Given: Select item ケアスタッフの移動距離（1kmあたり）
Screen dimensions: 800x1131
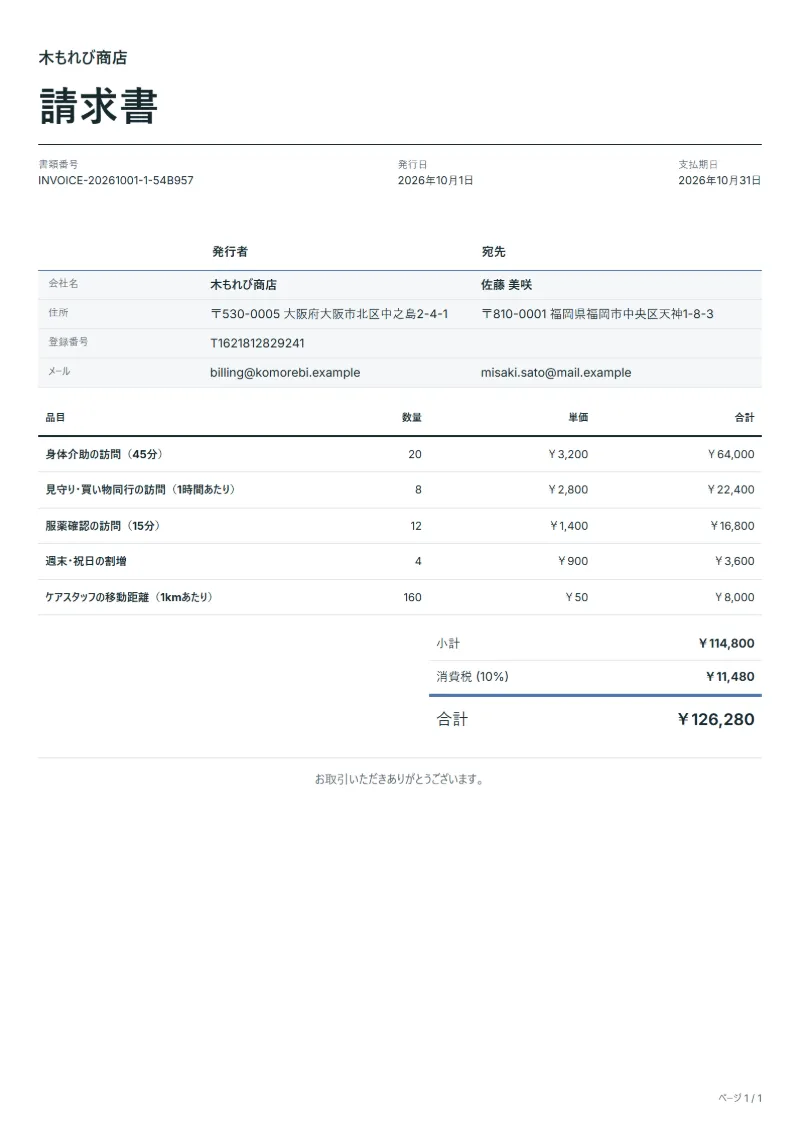Looking at the screenshot, I should coord(129,597).
